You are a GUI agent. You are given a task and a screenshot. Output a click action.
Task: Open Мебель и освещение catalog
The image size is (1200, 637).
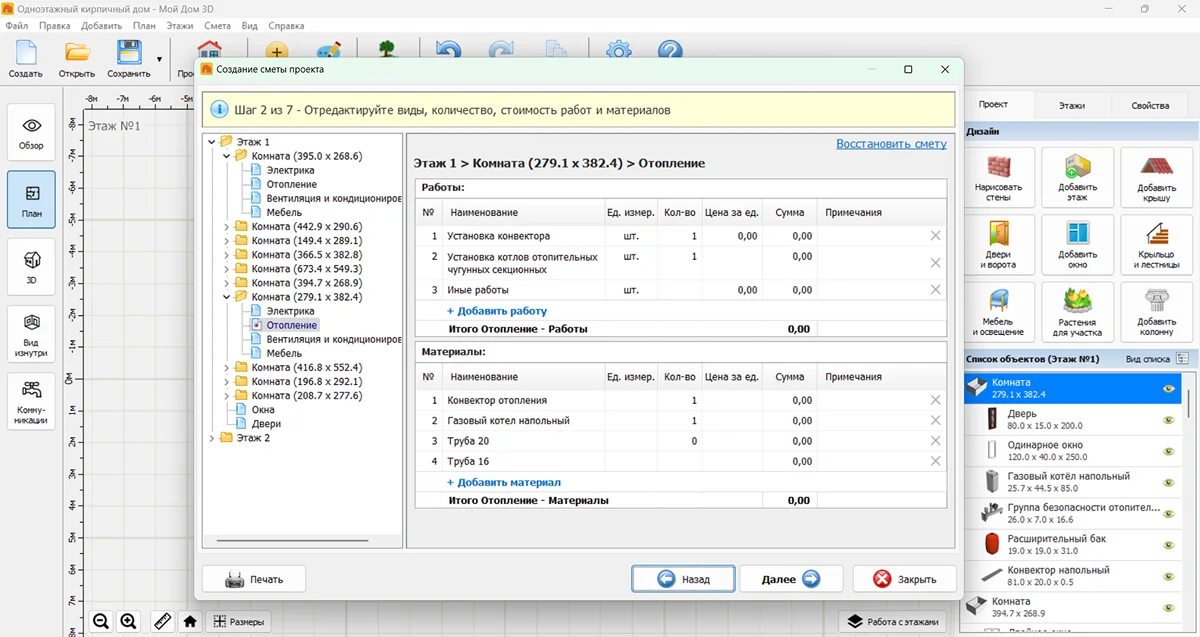[998, 312]
